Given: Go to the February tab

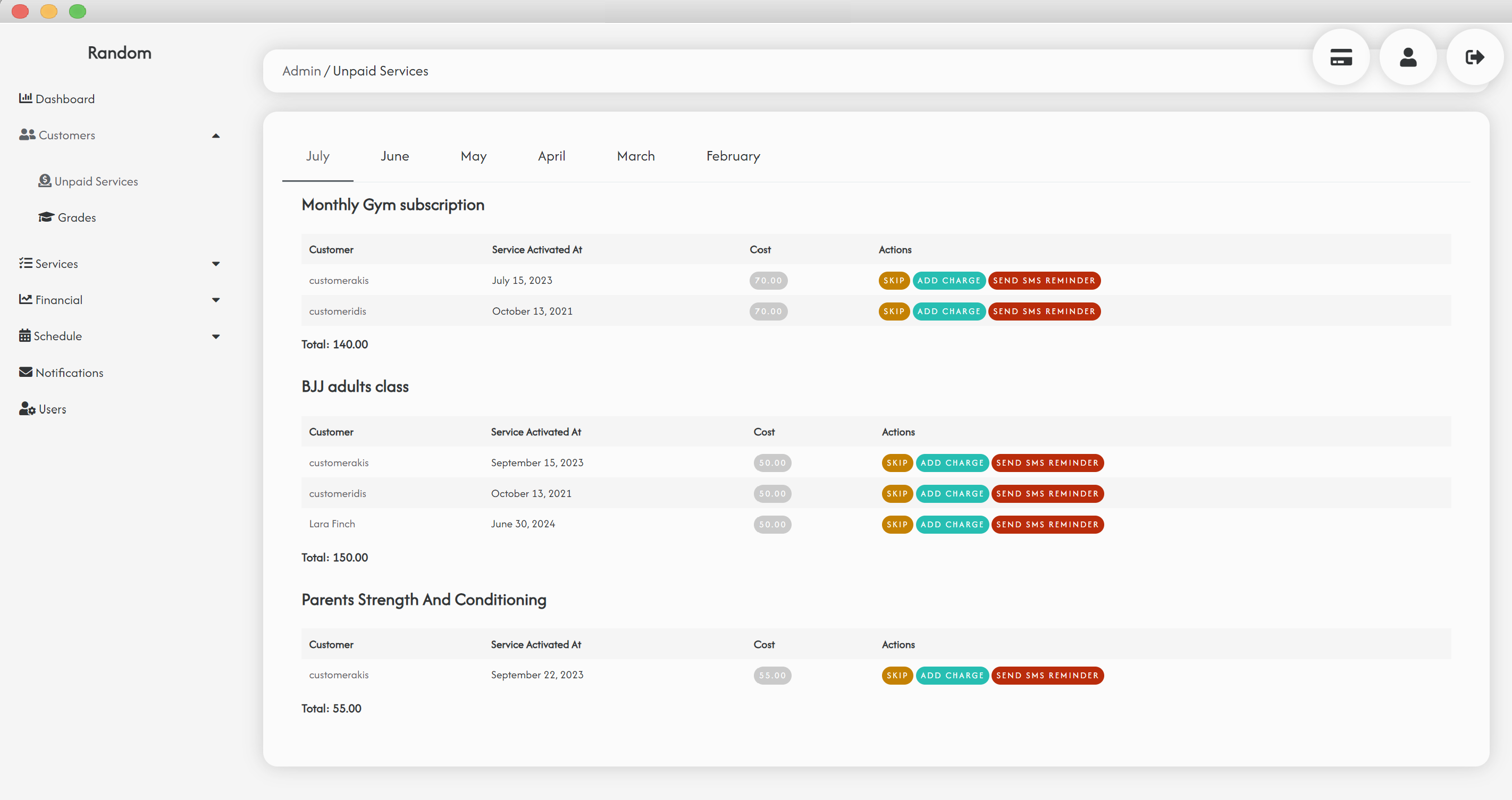Looking at the screenshot, I should tap(733, 156).
